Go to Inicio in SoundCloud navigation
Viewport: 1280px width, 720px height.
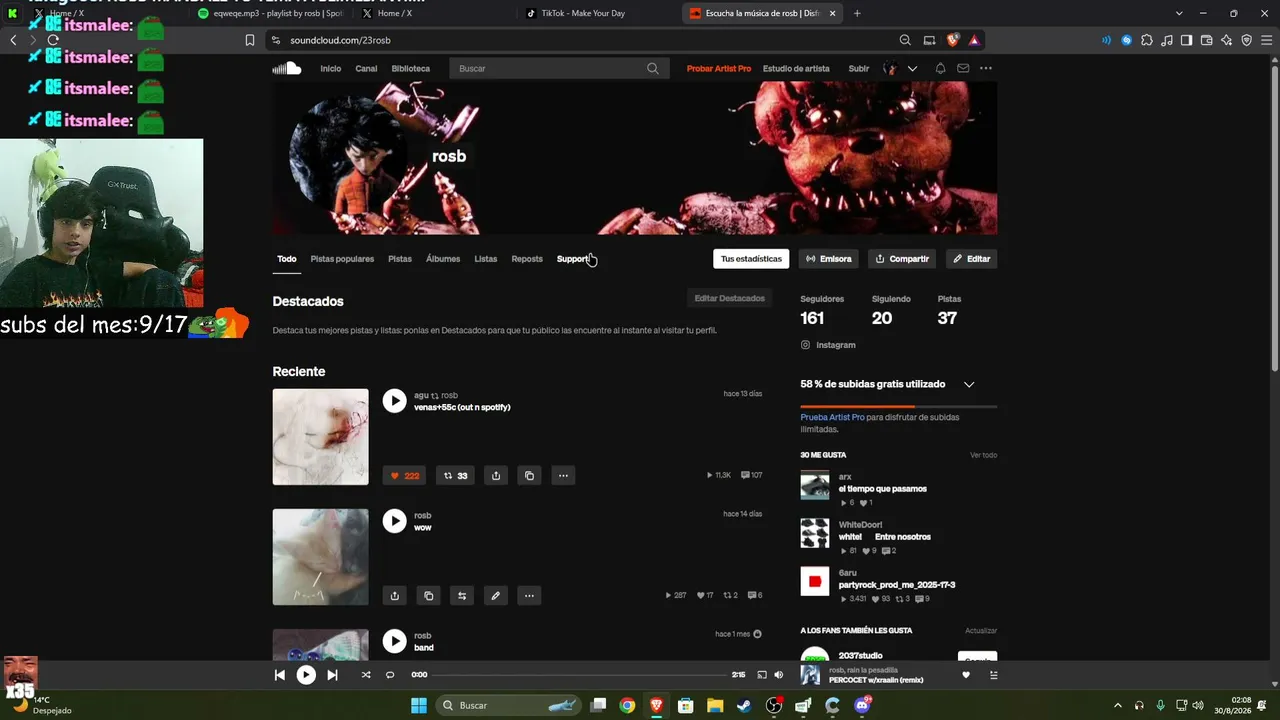[331, 68]
